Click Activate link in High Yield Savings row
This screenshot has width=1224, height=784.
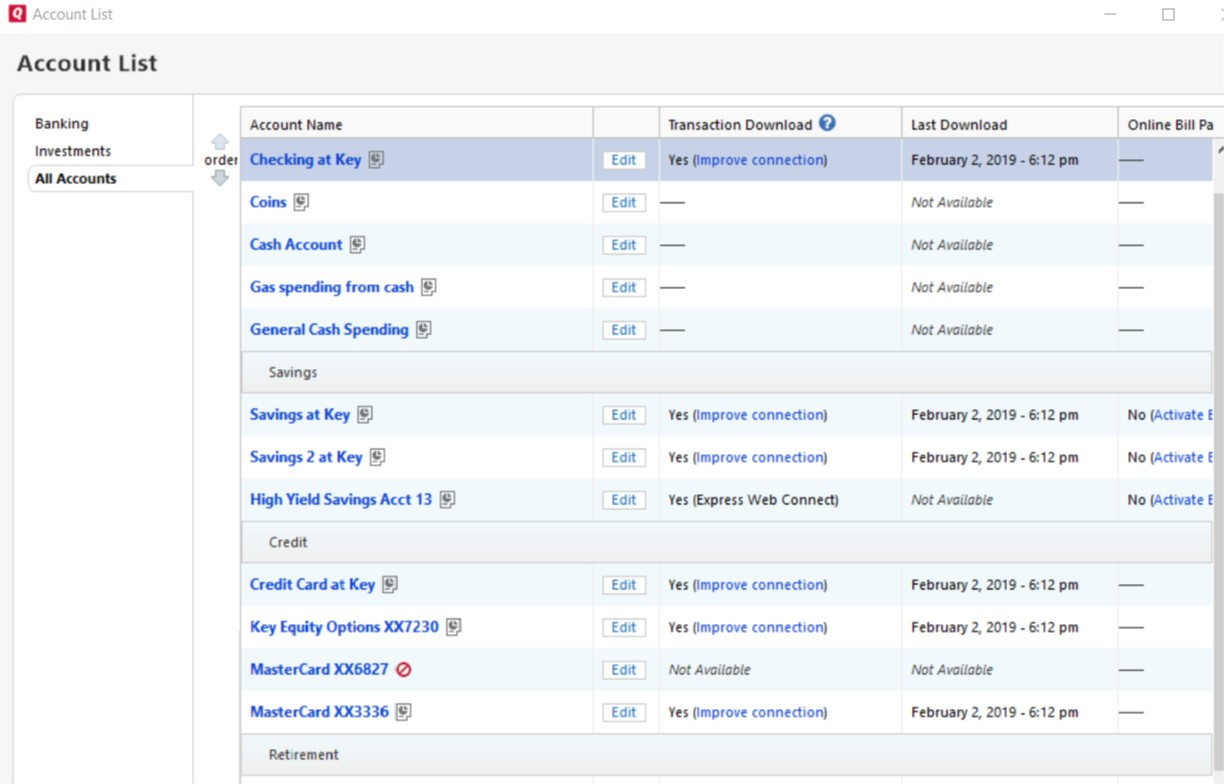1183,500
